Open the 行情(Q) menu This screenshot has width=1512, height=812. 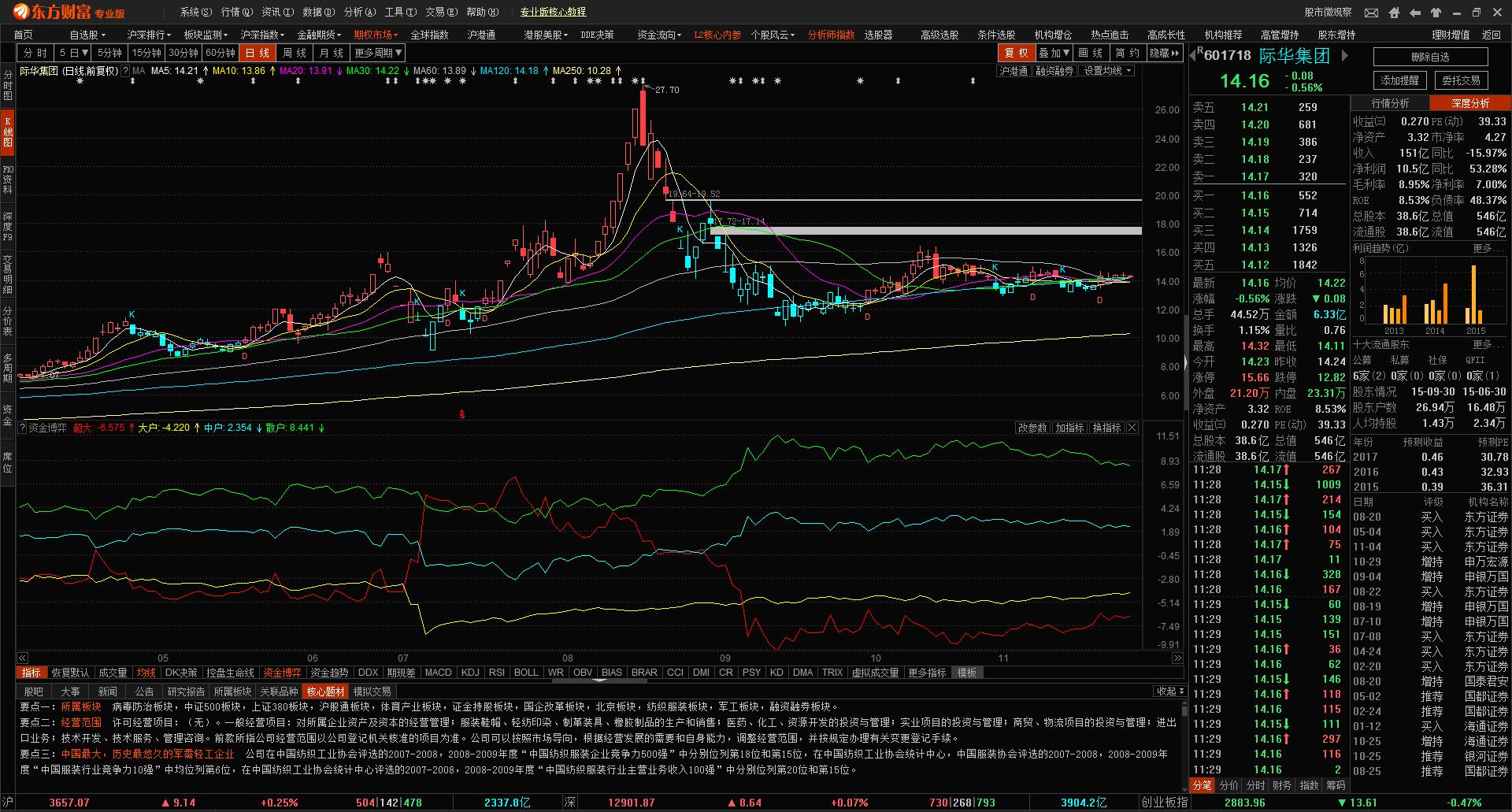237,12
